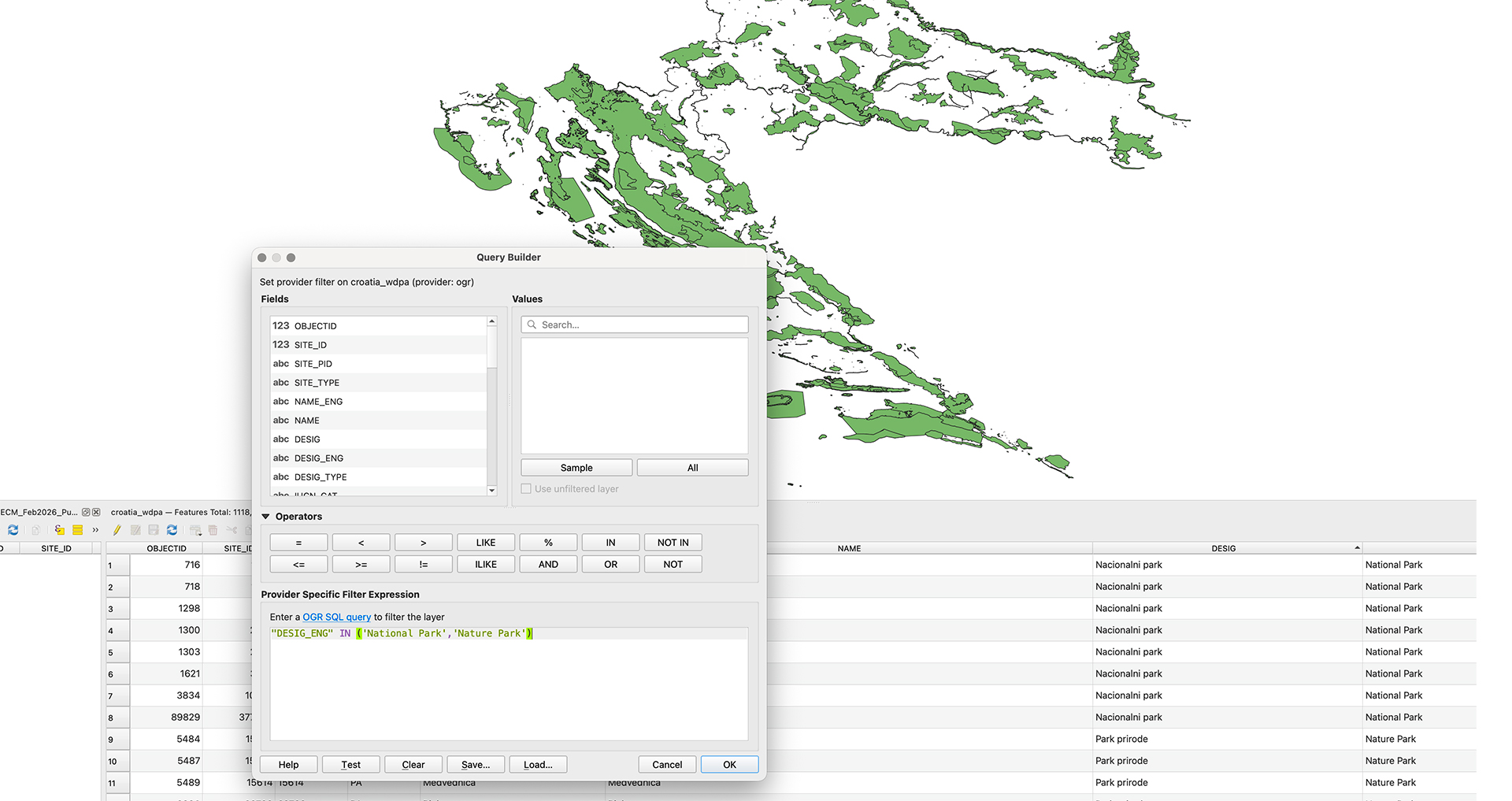This screenshot has width=1512, height=801.
Task: Insert the NOT IN operator
Action: tap(673, 543)
